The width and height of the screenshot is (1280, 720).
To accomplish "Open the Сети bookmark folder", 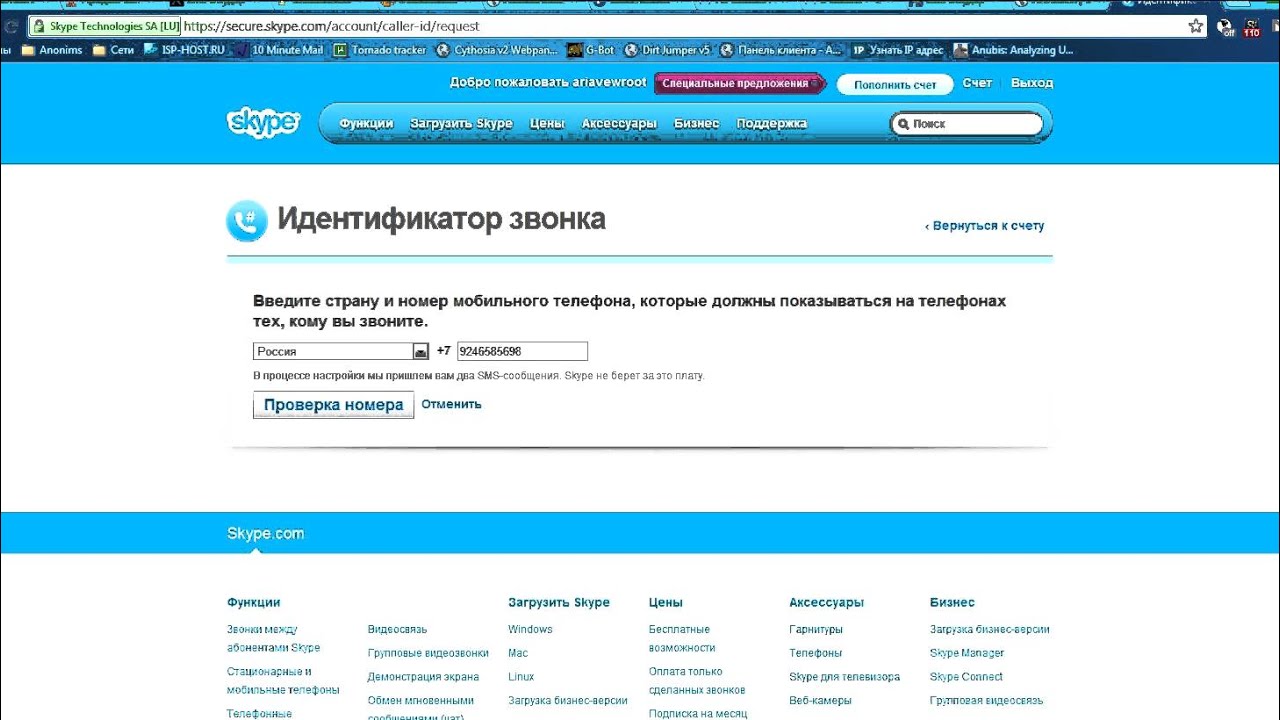I will 113,50.
